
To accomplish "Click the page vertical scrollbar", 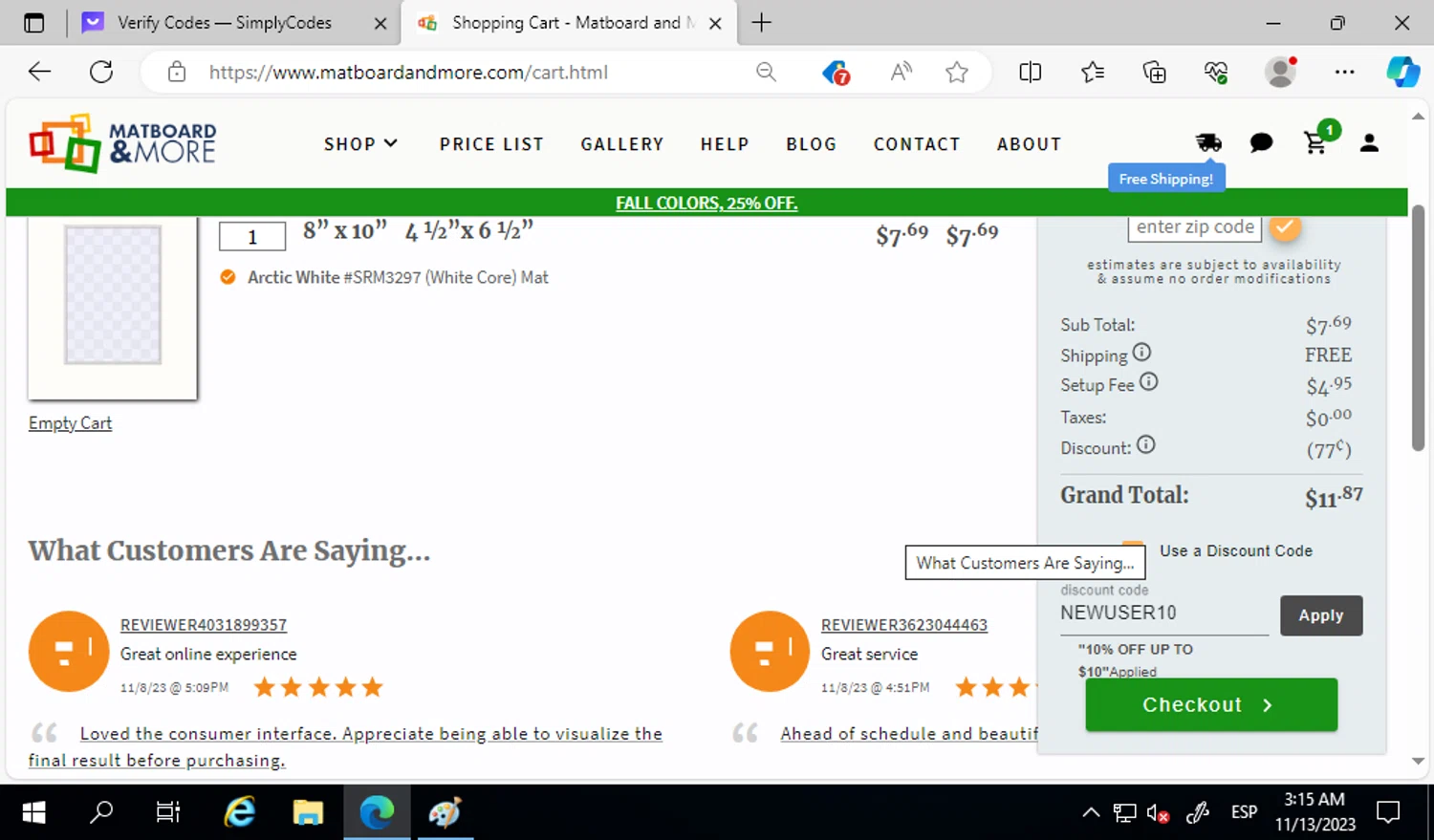I will tap(1419, 327).
